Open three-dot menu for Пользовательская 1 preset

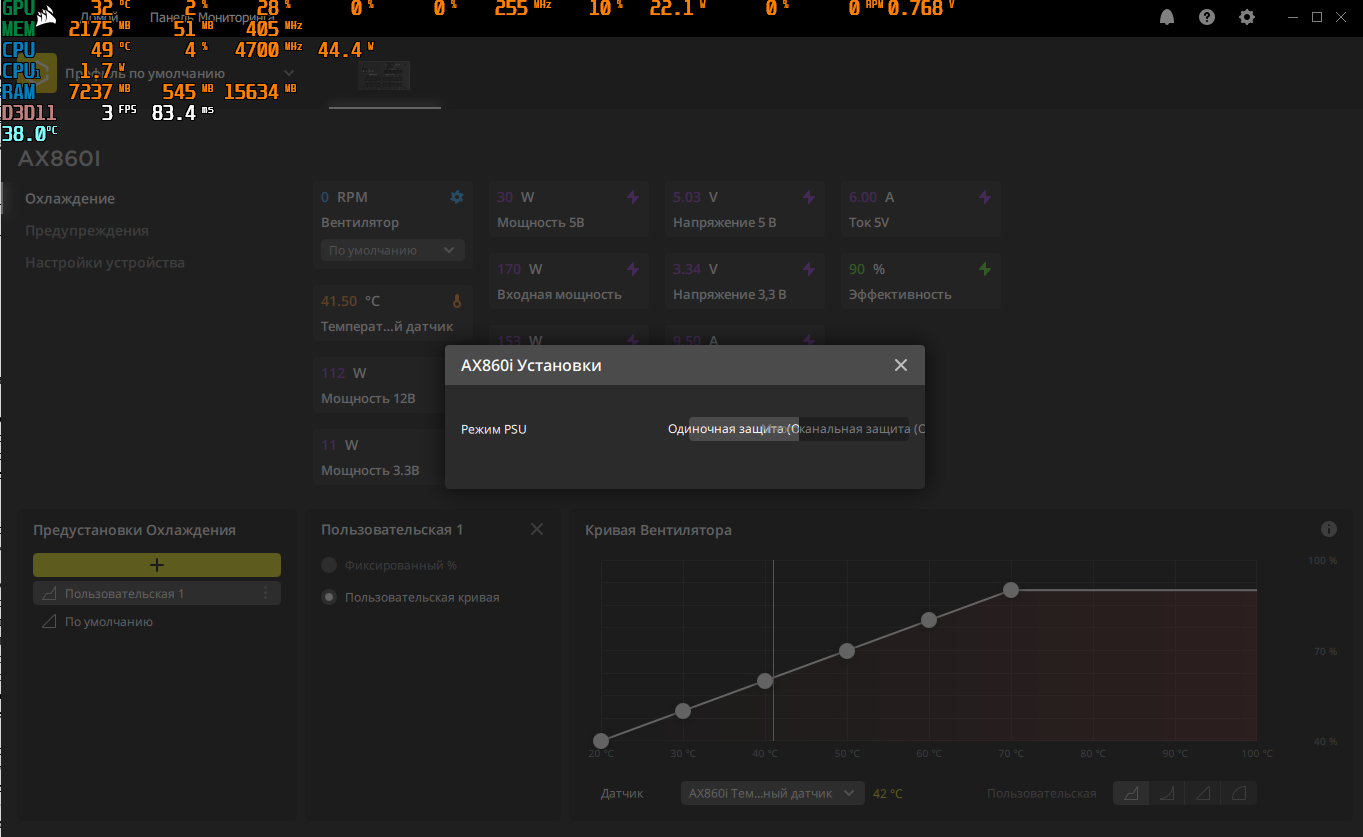266,594
